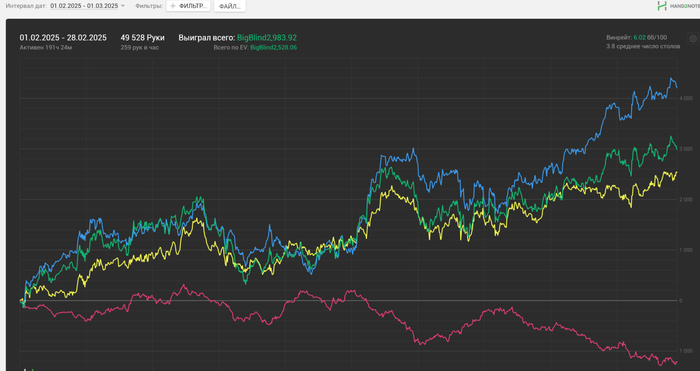
Task: Click the 259 рук в час text
Action: point(140,47)
